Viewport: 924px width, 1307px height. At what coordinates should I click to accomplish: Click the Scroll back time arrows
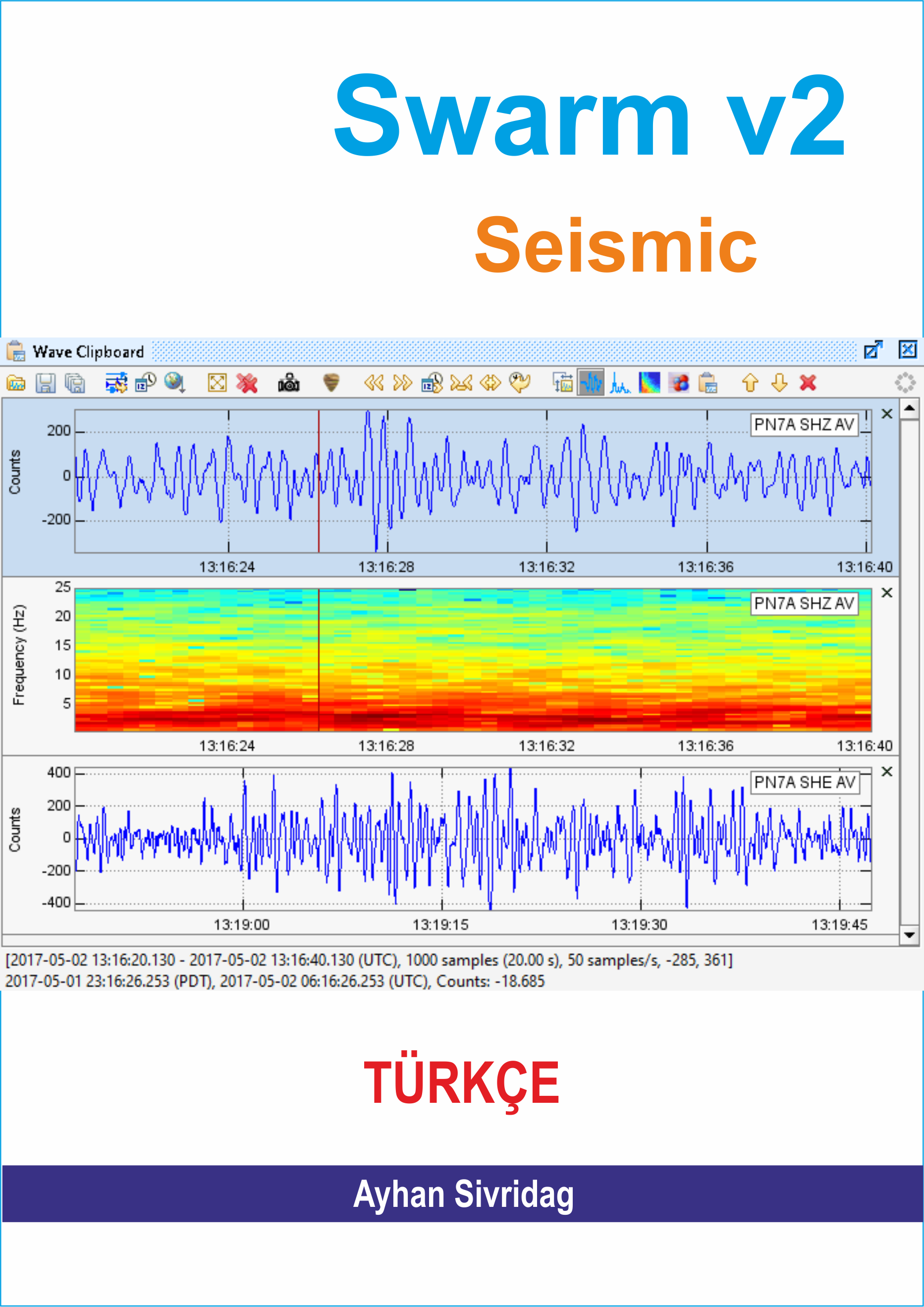point(374,383)
